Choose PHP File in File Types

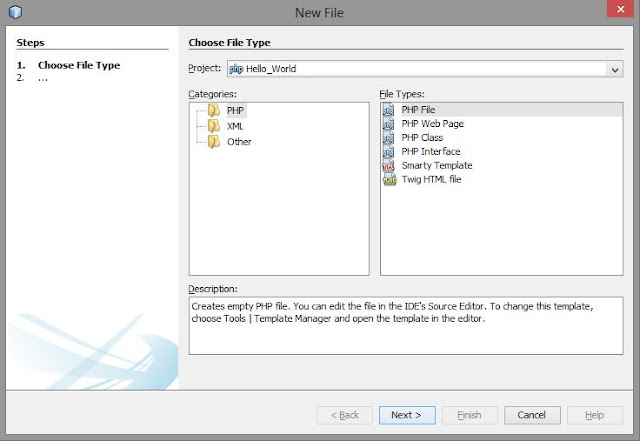502,109
